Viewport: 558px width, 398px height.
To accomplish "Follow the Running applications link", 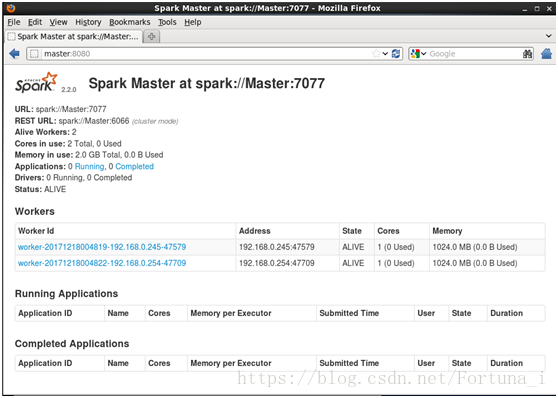I will (x=89, y=166).
